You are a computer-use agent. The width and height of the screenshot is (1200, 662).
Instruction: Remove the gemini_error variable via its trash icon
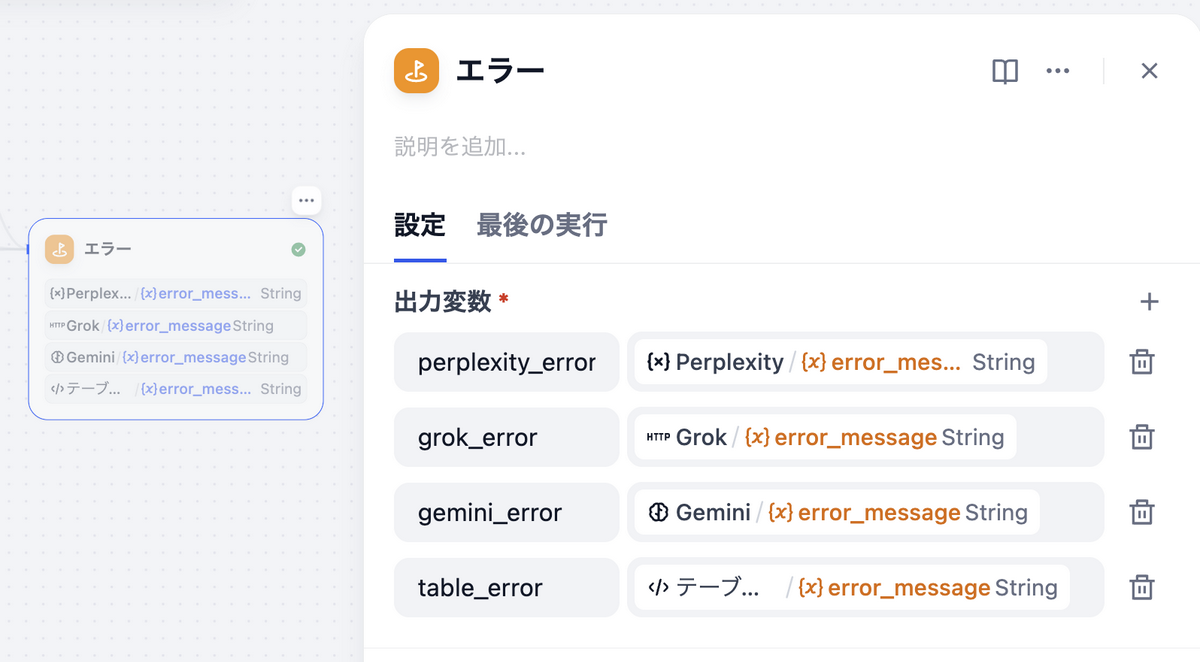[x=1142, y=512]
